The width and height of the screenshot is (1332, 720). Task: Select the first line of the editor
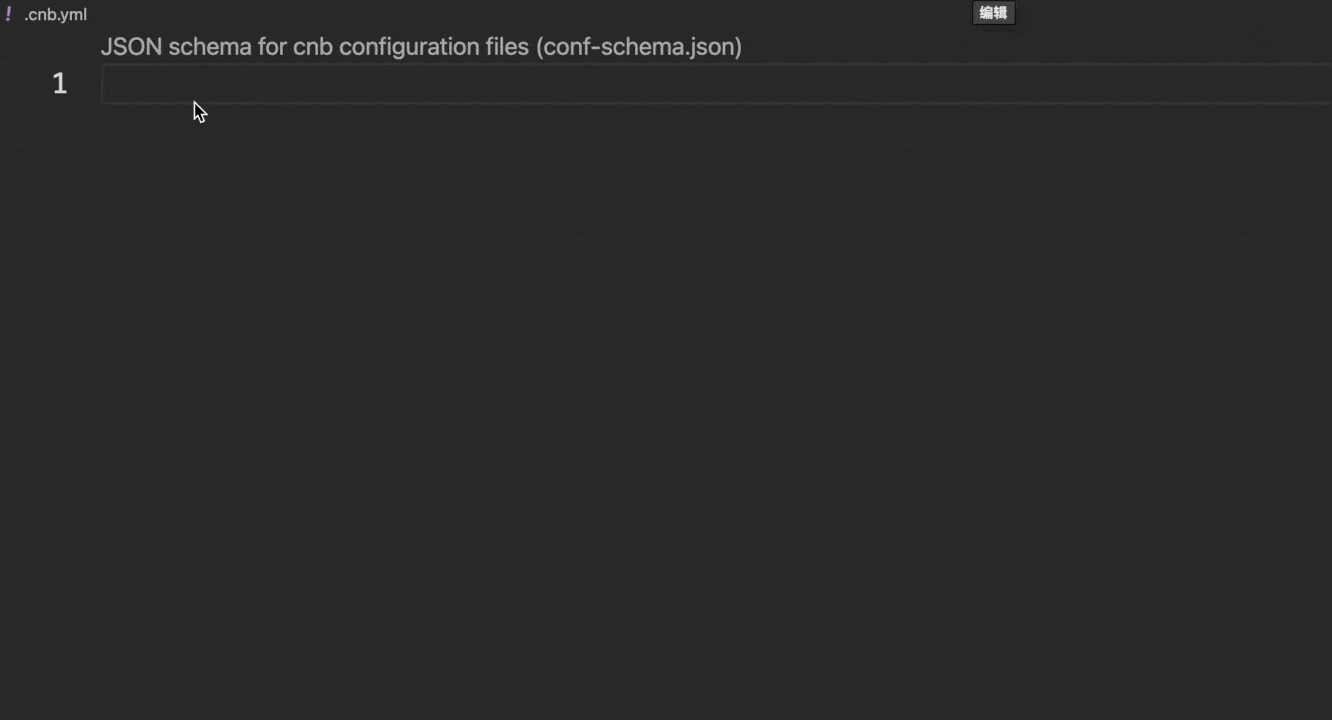400,84
